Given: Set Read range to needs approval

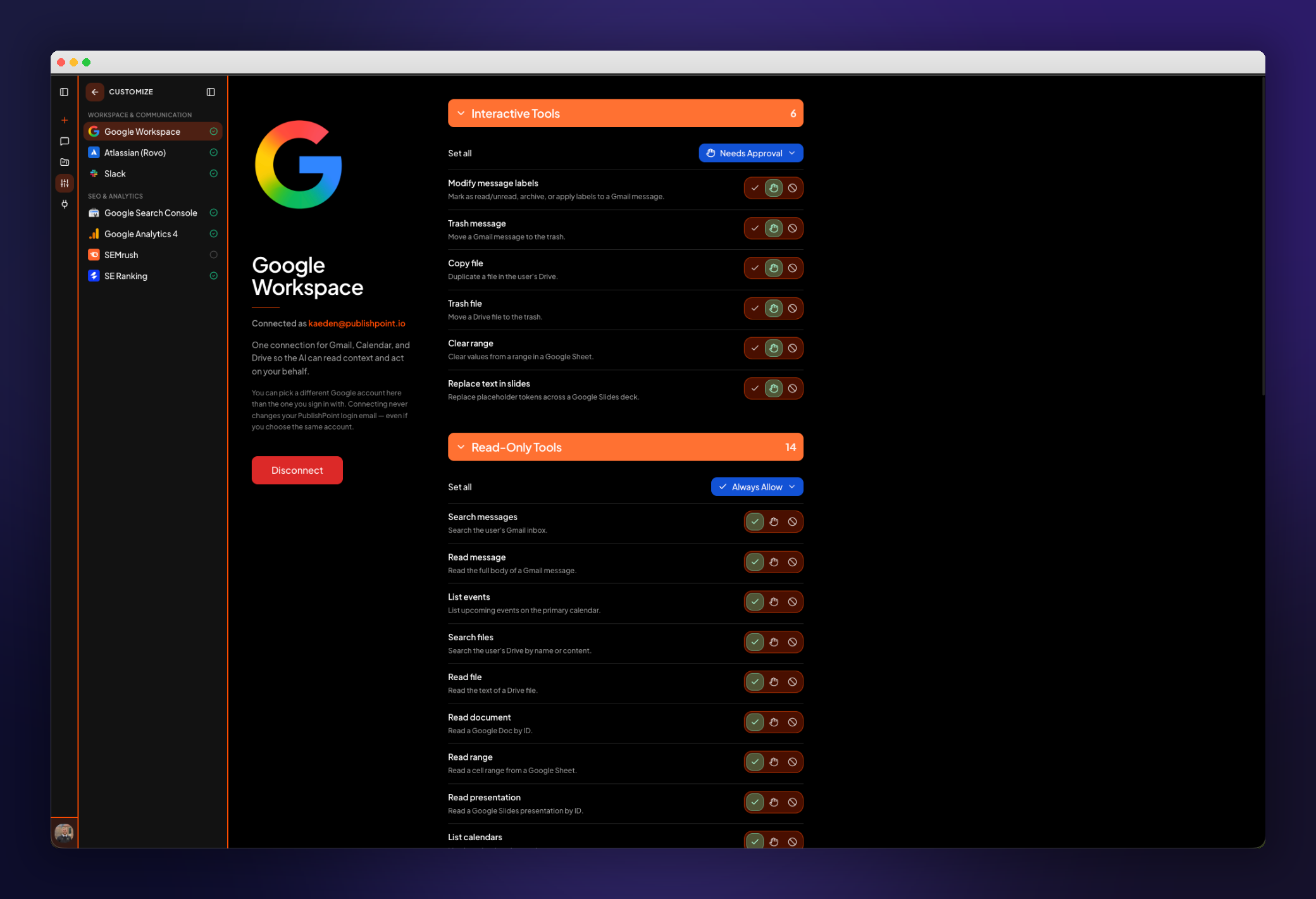Looking at the screenshot, I should tap(774, 762).
